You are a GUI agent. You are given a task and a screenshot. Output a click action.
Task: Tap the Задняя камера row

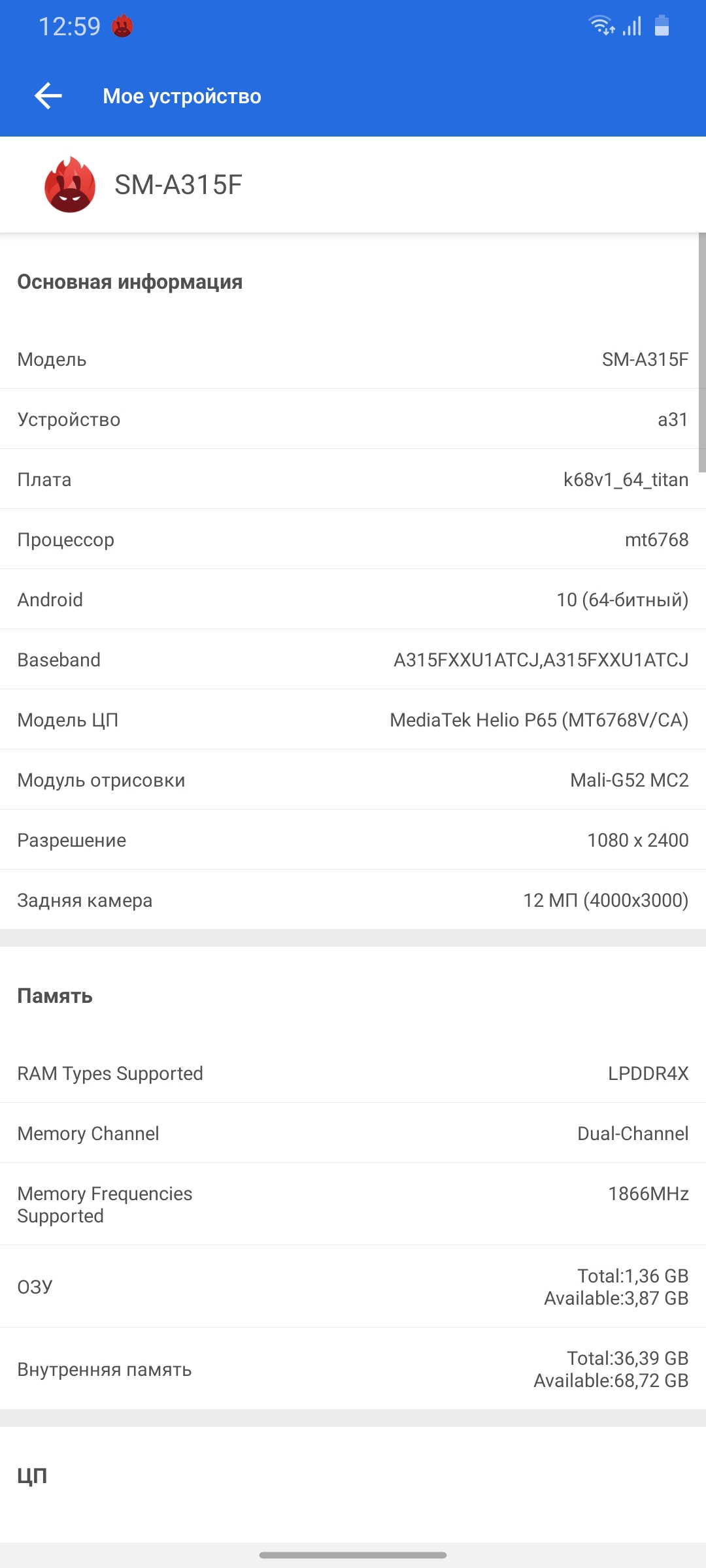[x=353, y=900]
